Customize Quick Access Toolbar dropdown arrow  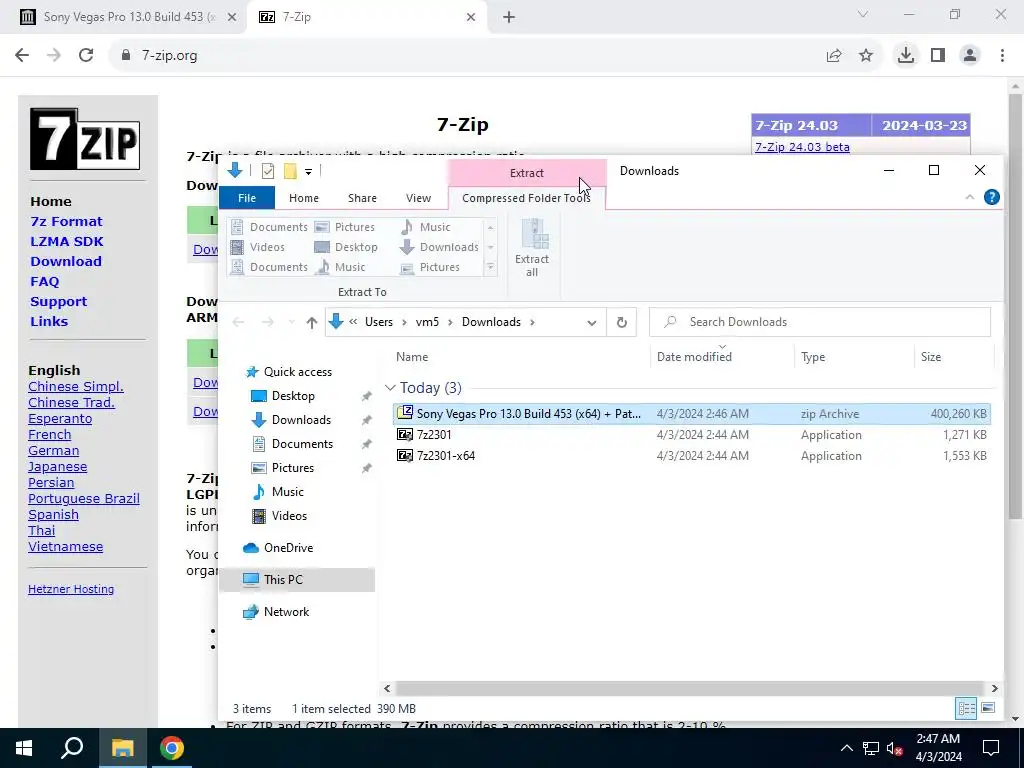[308, 172]
